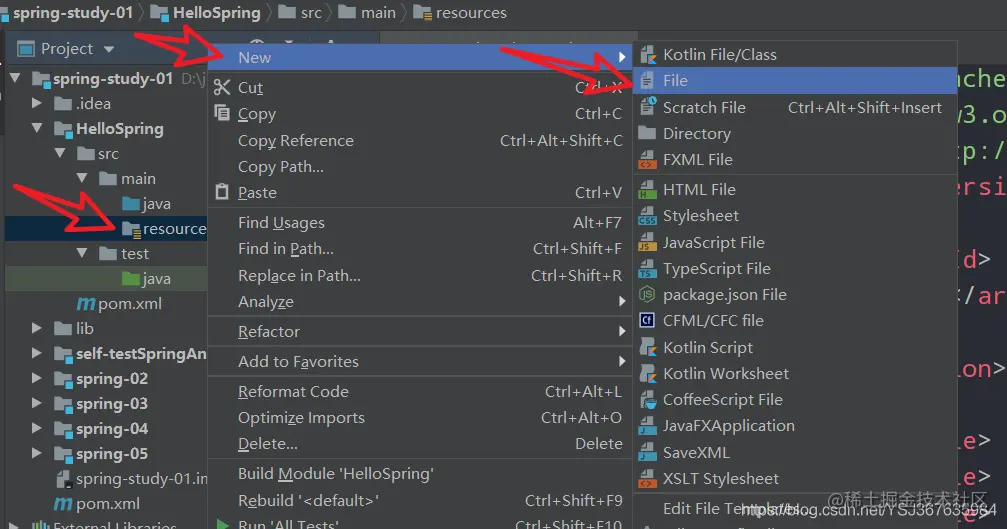Screen dimensions: 1007x529
Task: Open the Analyze submenu arrow
Action: [622, 302]
